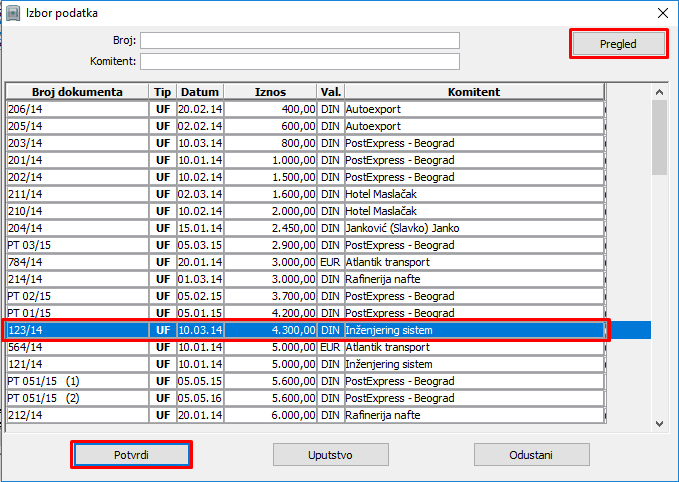The image size is (679, 482).
Task: Sort by Broj dokumenta column header
Action: point(78,92)
